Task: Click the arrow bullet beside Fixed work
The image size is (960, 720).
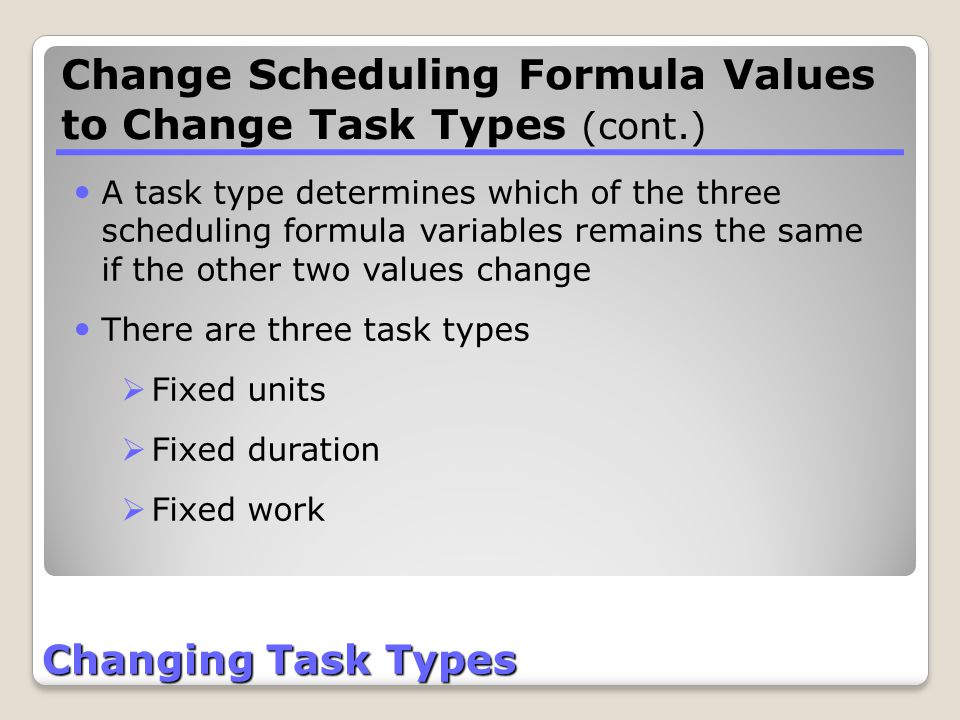Action: click(x=133, y=509)
